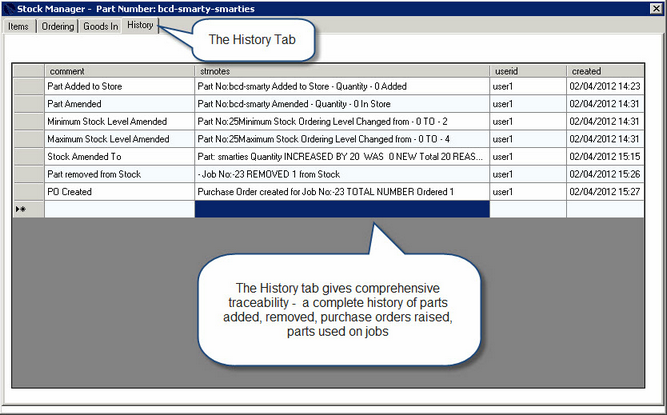Viewport: 667px width, 415px height.
Task: Click created cell in 'Part Amended' row
Action: tap(605, 104)
